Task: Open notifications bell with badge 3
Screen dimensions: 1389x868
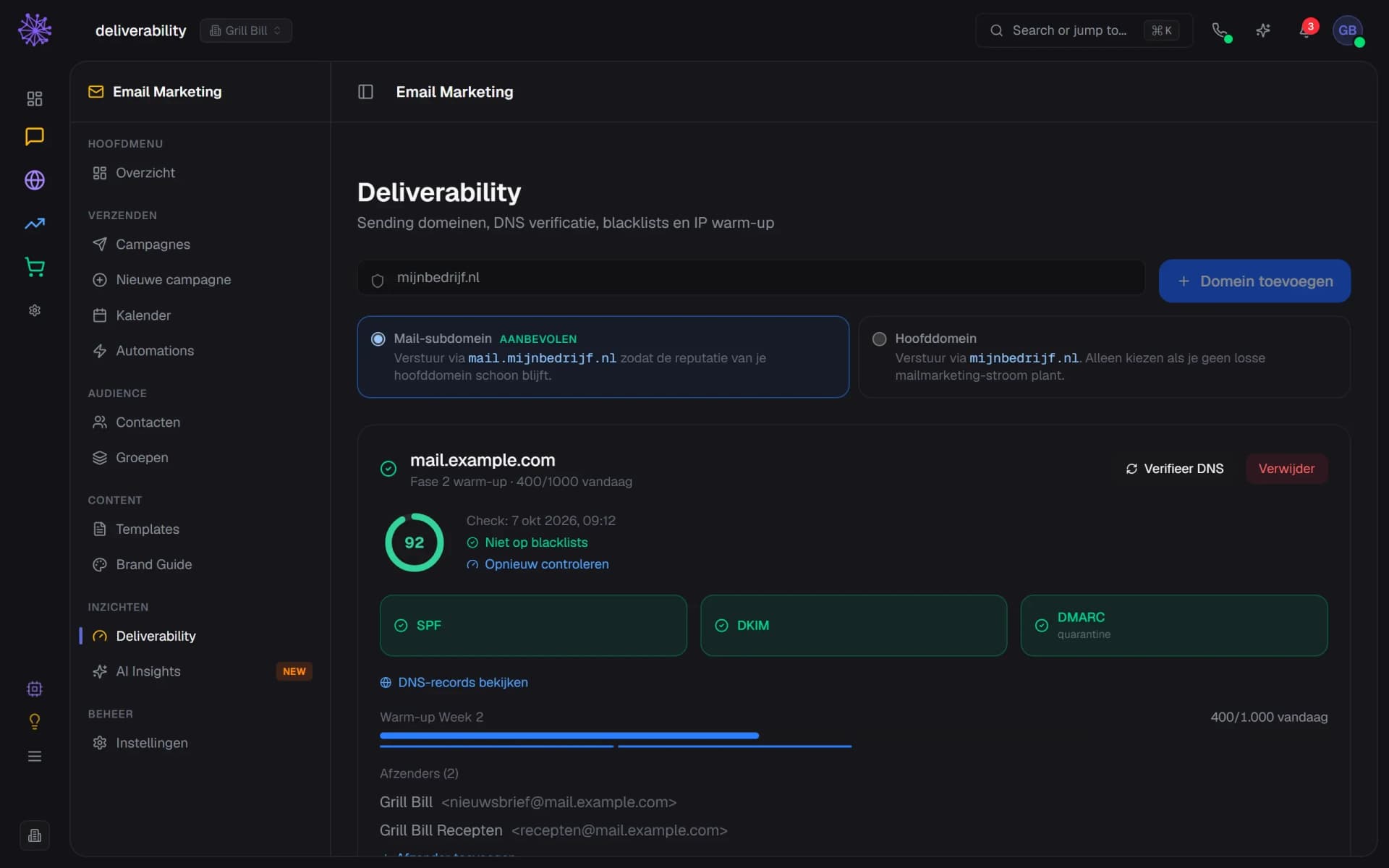Action: pyautogui.click(x=1307, y=30)
